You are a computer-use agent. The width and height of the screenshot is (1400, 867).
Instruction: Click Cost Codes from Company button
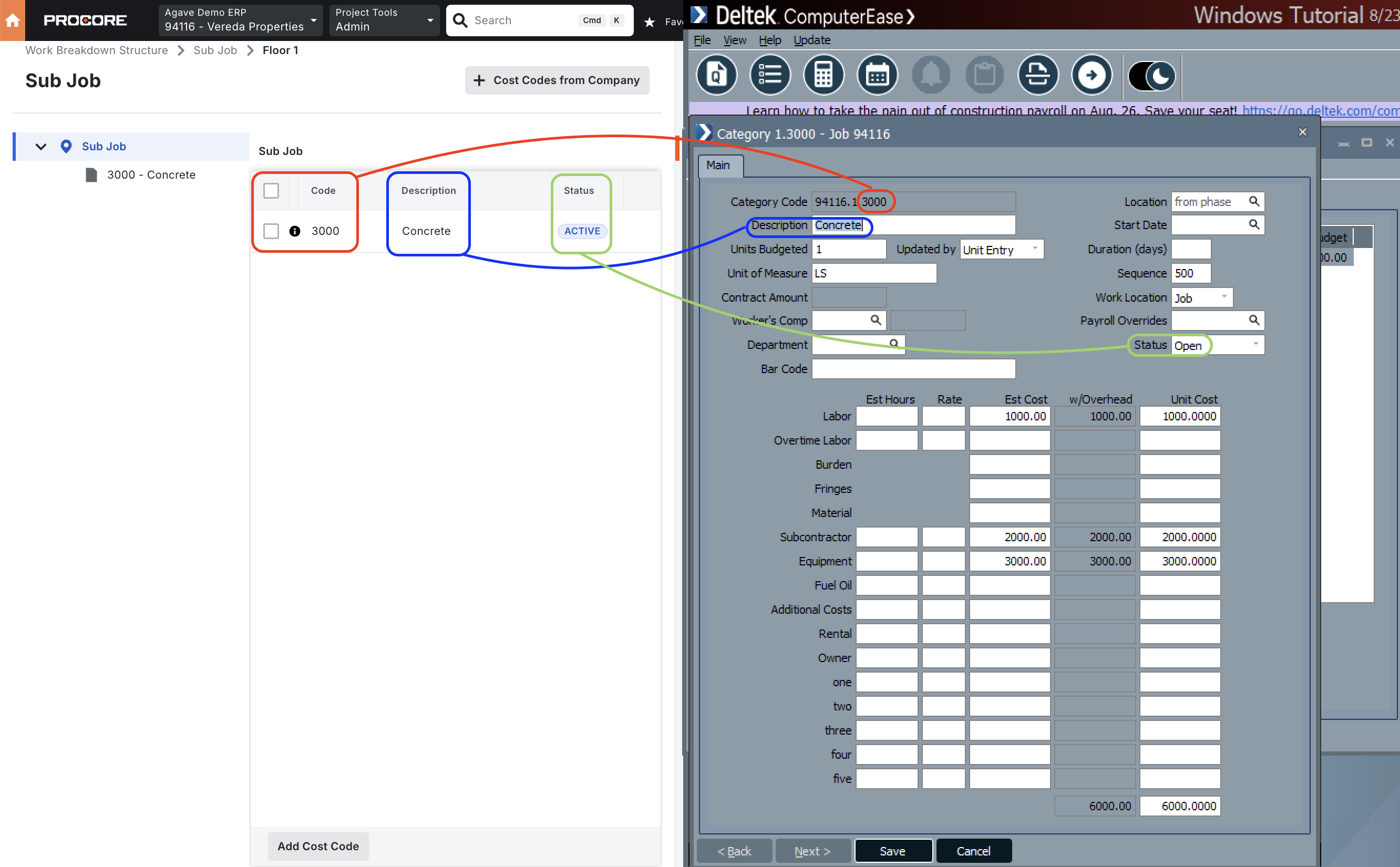point(557,80)
